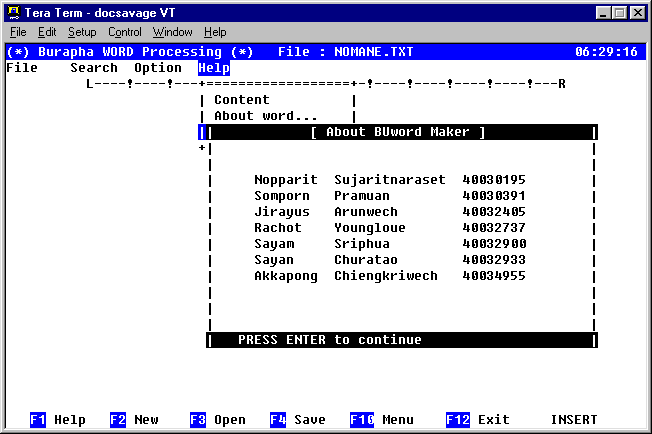Open Tera Term's Help menu in menu bar
This screenshot has width=652, height=434.
[x=215, y=32]
